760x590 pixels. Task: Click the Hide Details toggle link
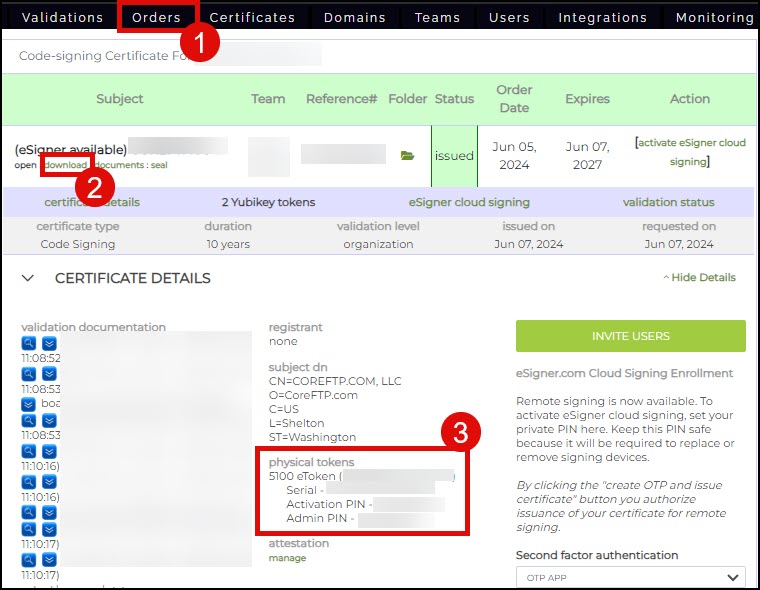click(x=699, y=277)
